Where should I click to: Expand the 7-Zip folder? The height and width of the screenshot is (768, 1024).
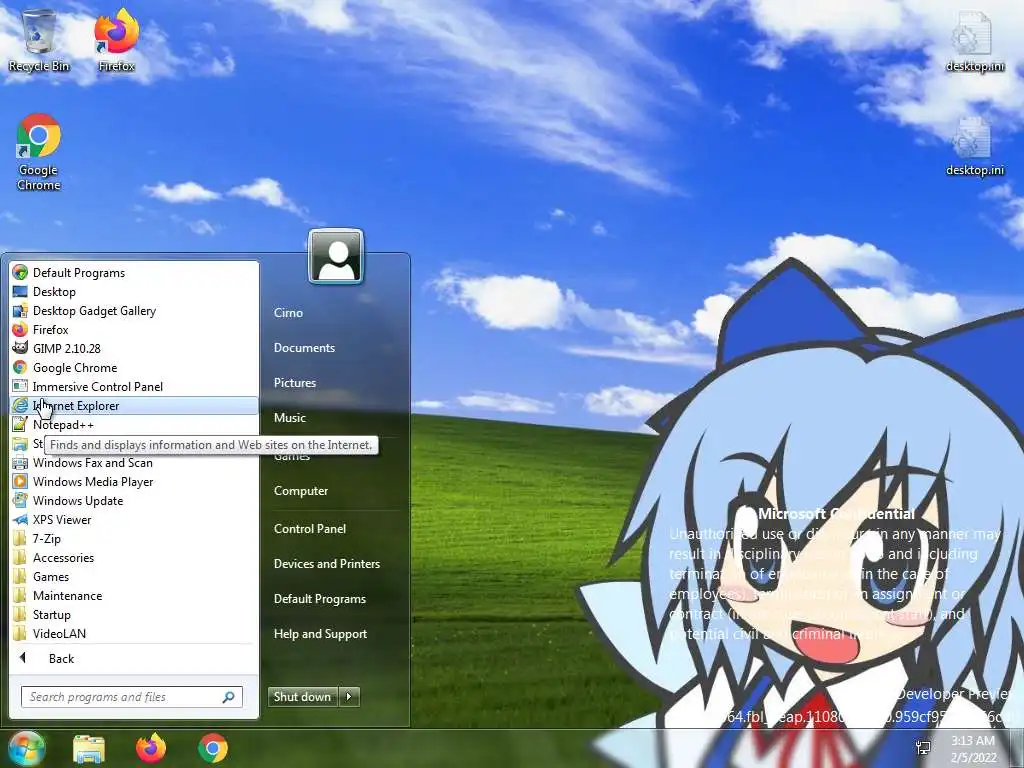(x=135, y=538)
